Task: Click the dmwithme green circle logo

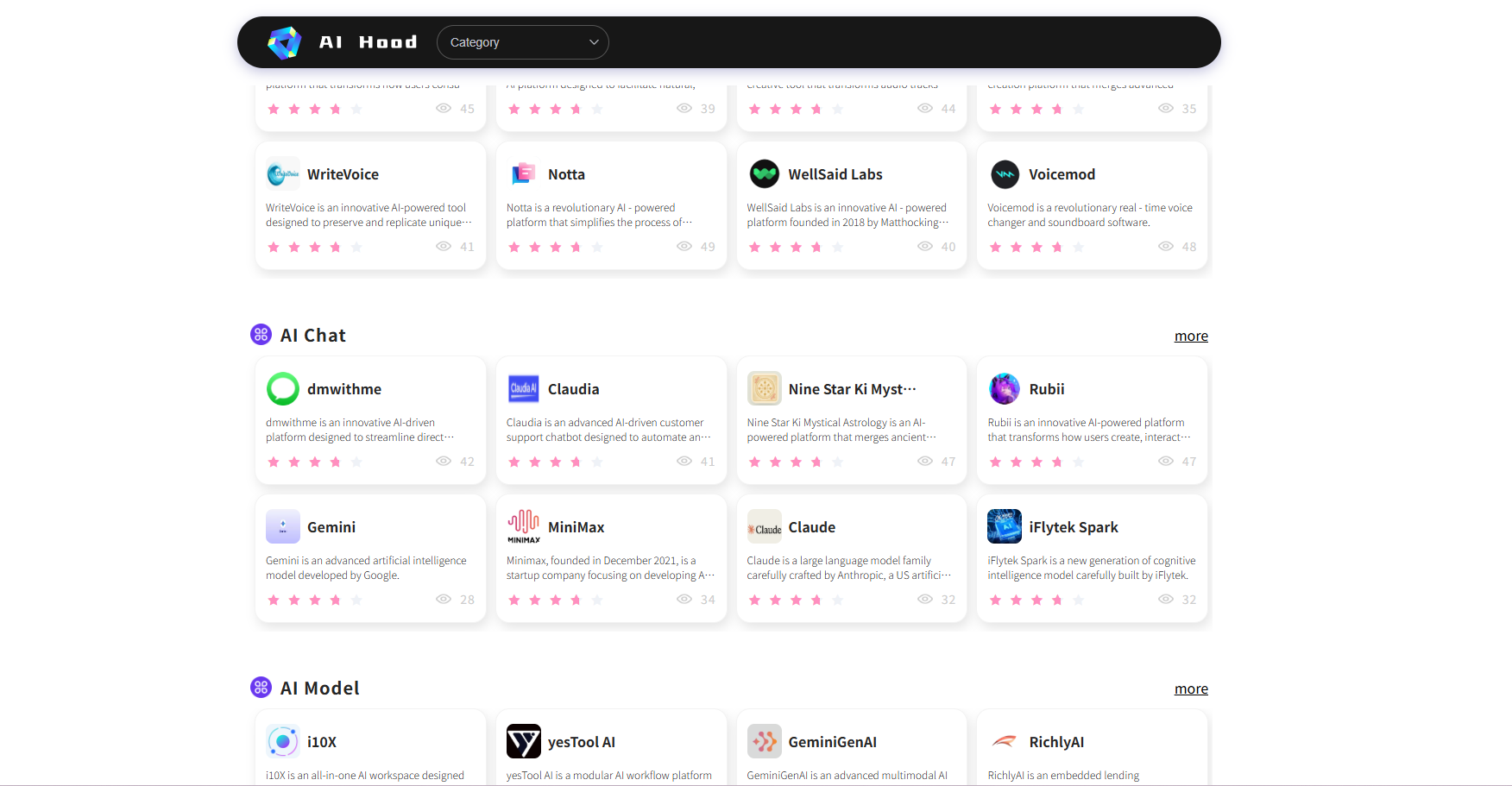Action: pos(281,389)
